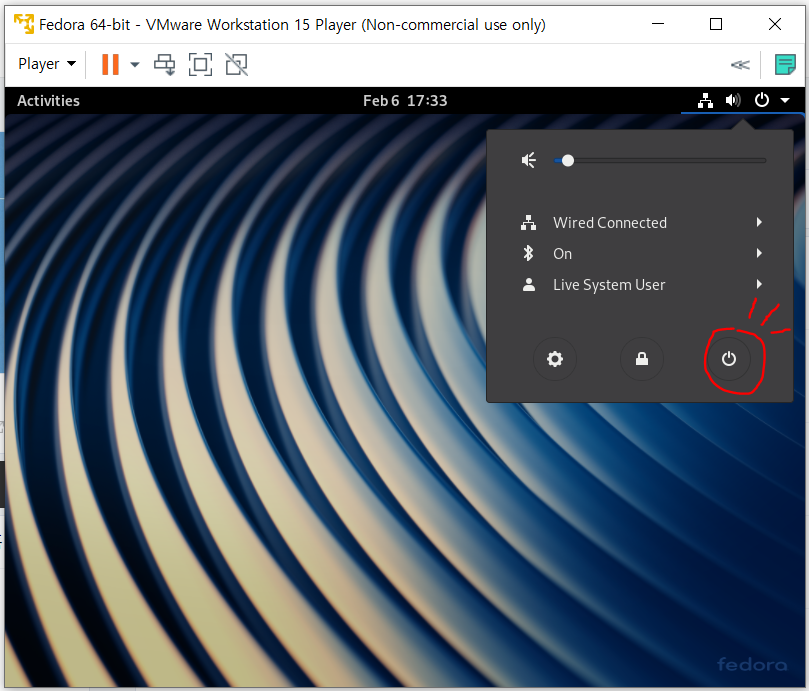The image size is (809, 691).
Task: Open the Wired Connected submenu
Action: pyautogui.click(x=640, y=222)
